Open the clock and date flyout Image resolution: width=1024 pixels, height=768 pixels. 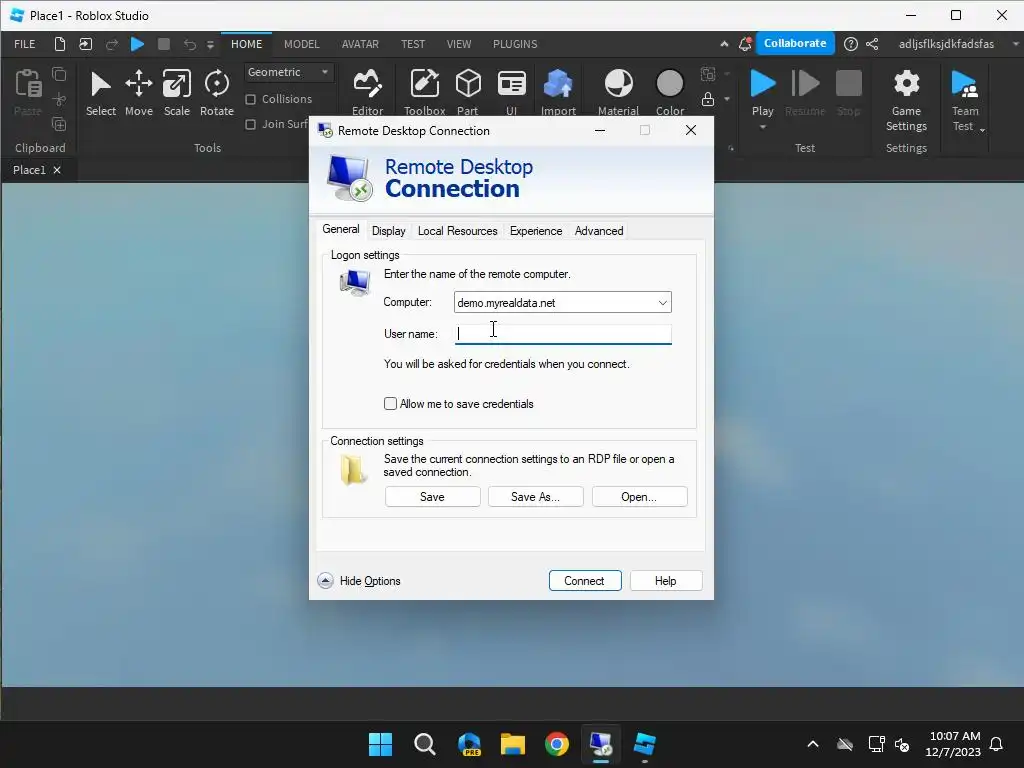click(953, 744)
